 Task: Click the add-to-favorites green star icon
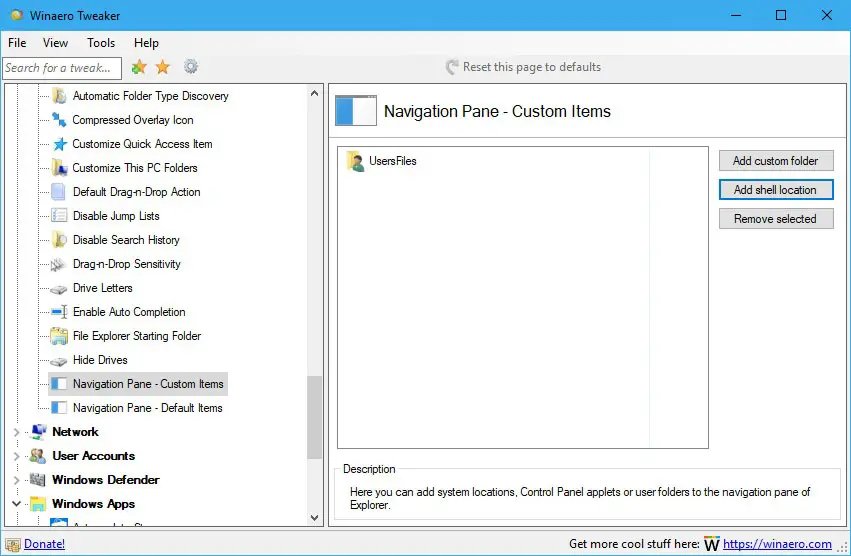139,67
